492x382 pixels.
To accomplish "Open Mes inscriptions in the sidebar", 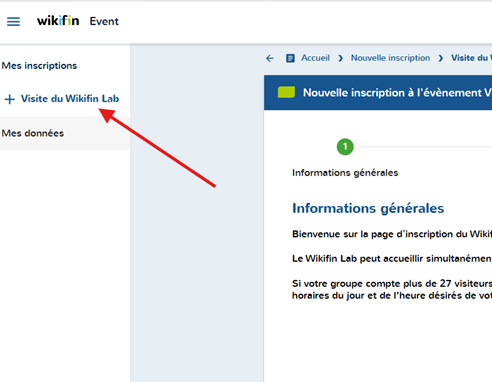I will pos(39,66).
